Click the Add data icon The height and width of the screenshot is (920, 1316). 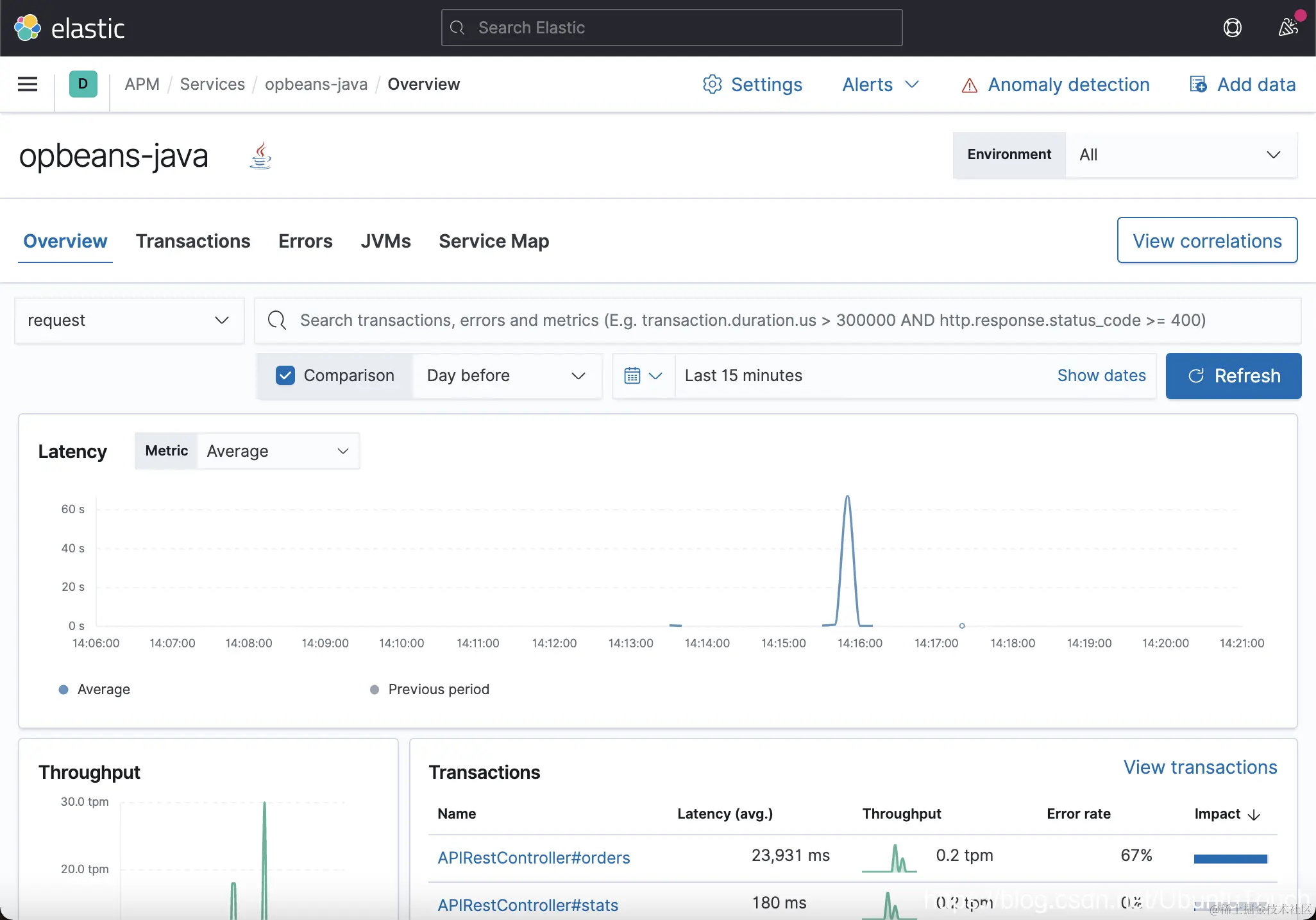1198,84
